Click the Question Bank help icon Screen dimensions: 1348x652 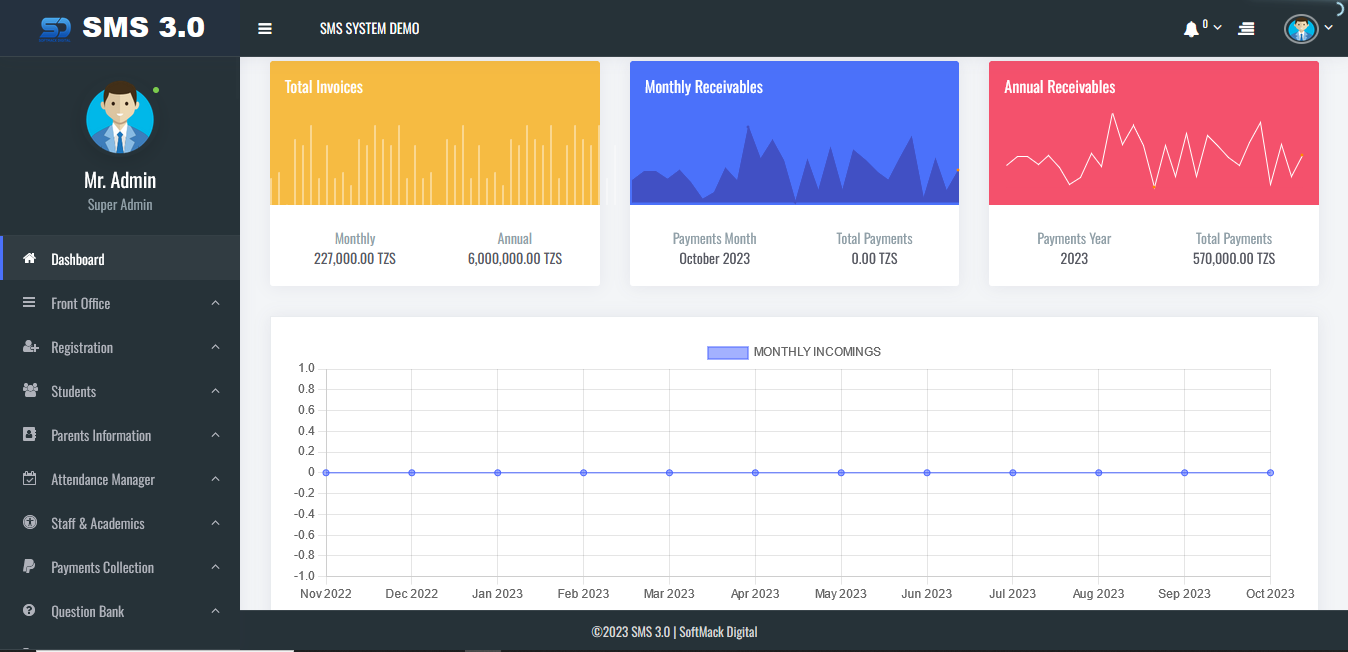coord(30,611)
